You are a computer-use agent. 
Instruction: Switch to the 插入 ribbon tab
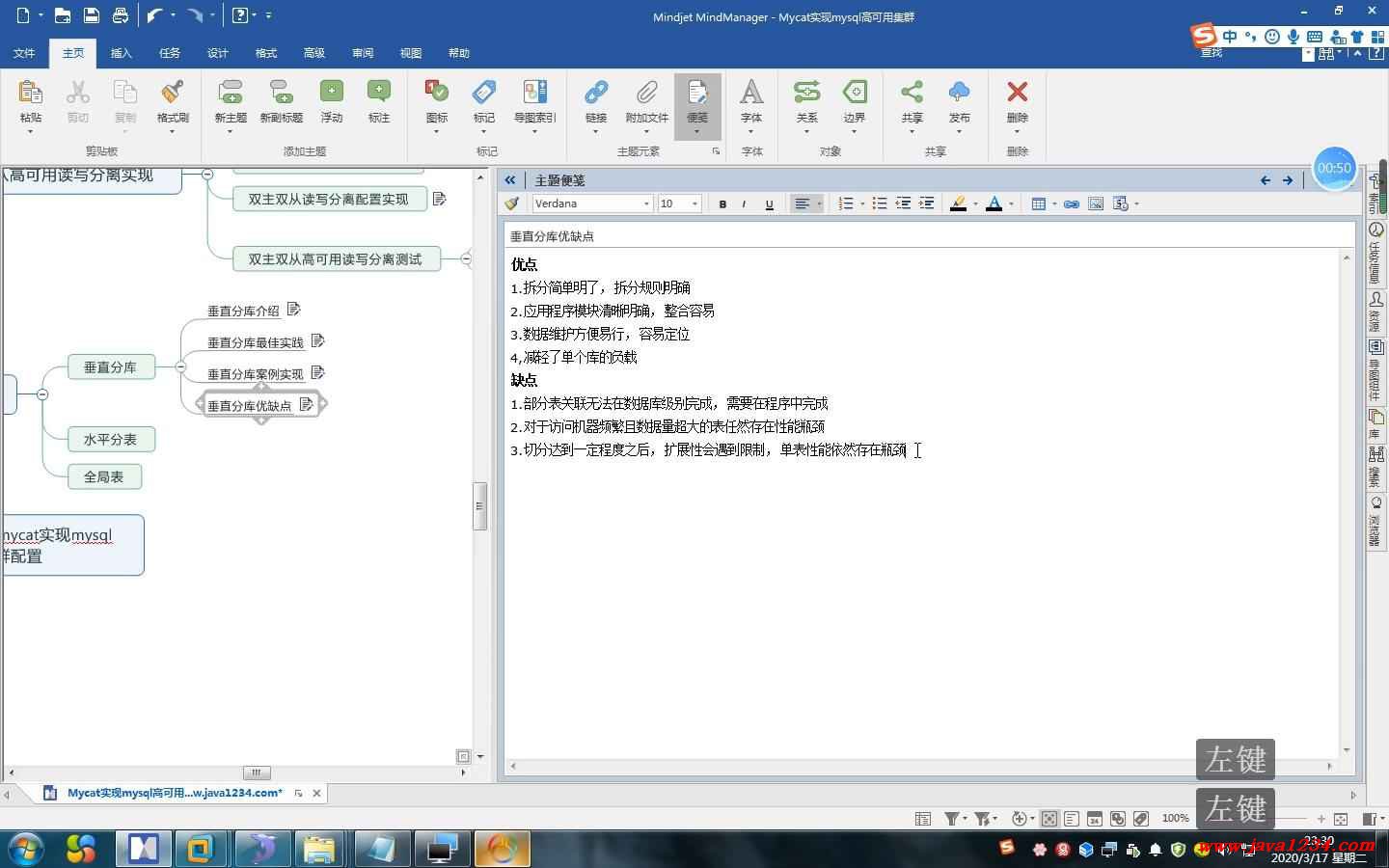pos(122,53)
